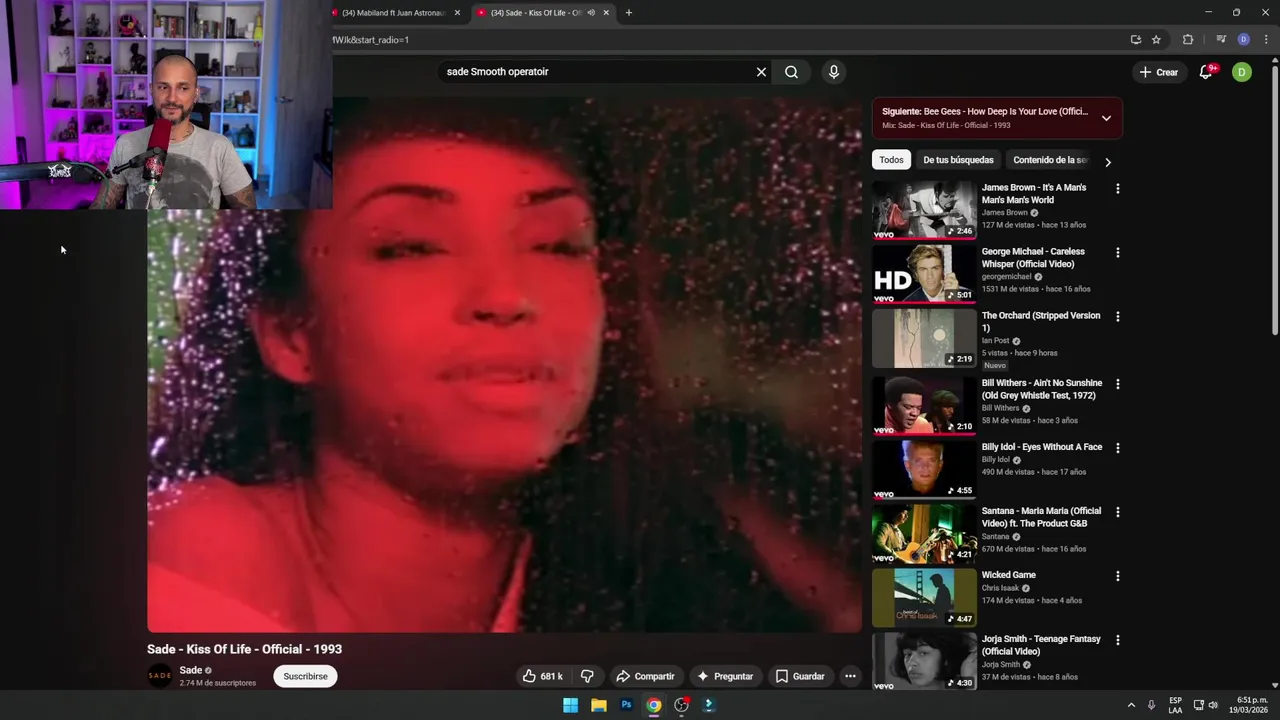The width and height of the screenshot is (1280, 720).
Task: Open YouTube notifications bell
Action: click(x=1206, y=72)
